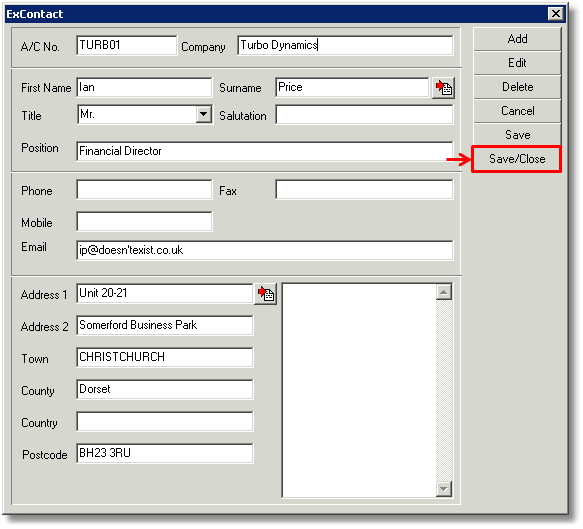This screenshot has width=583, height=529.
Task: Click the Cancel button
Action: (x=517, y=111)
